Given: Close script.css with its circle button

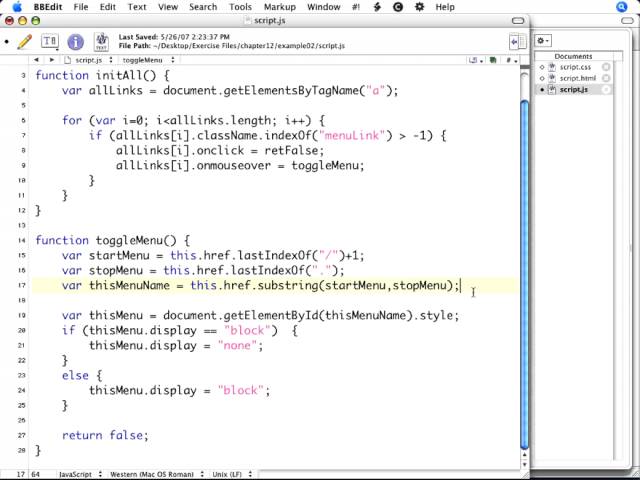Looking at the screenshot, I should [x=606, y=67].
